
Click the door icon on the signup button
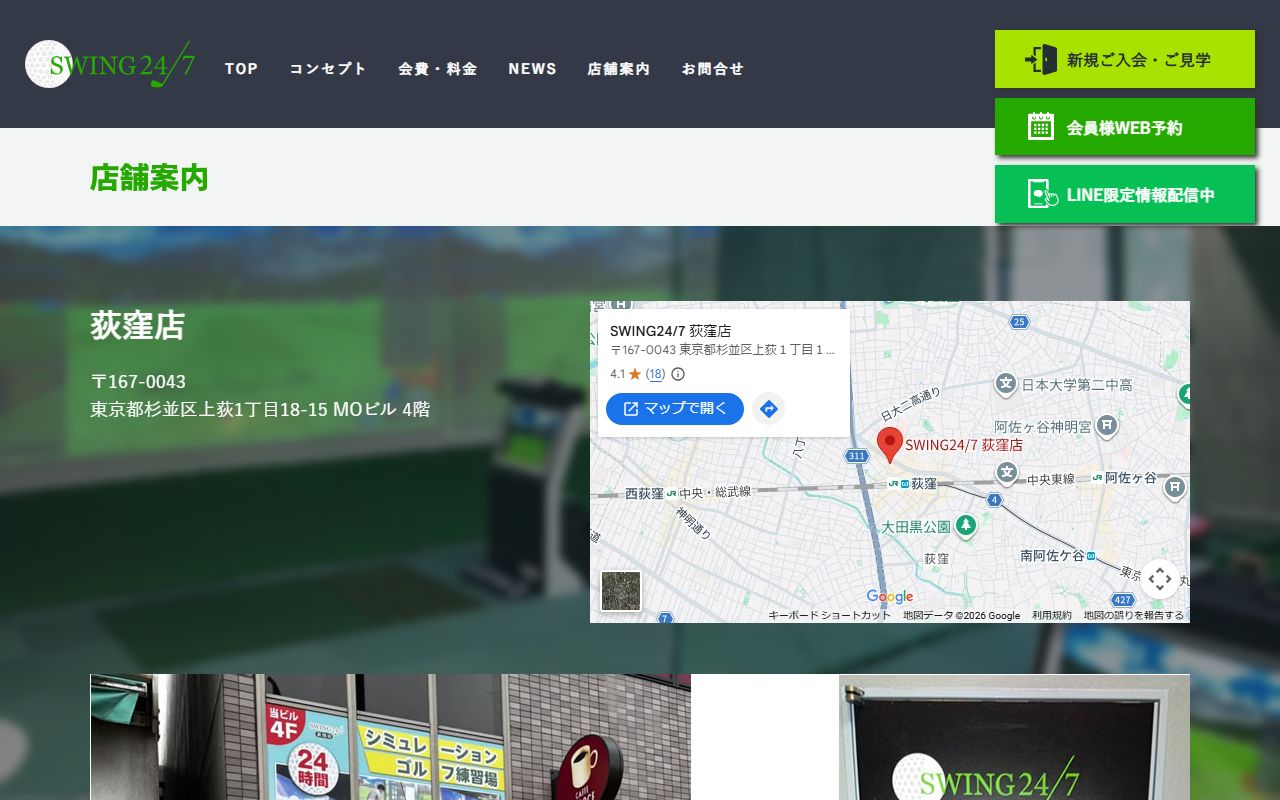tap(1041, 59)
